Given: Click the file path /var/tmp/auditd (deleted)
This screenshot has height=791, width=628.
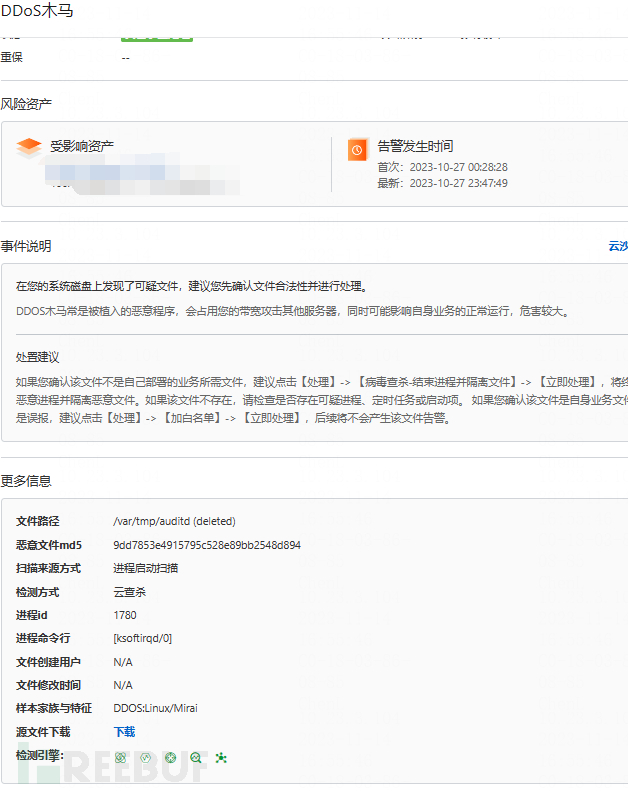Looking at the screenshot, I should pos(174,521).
